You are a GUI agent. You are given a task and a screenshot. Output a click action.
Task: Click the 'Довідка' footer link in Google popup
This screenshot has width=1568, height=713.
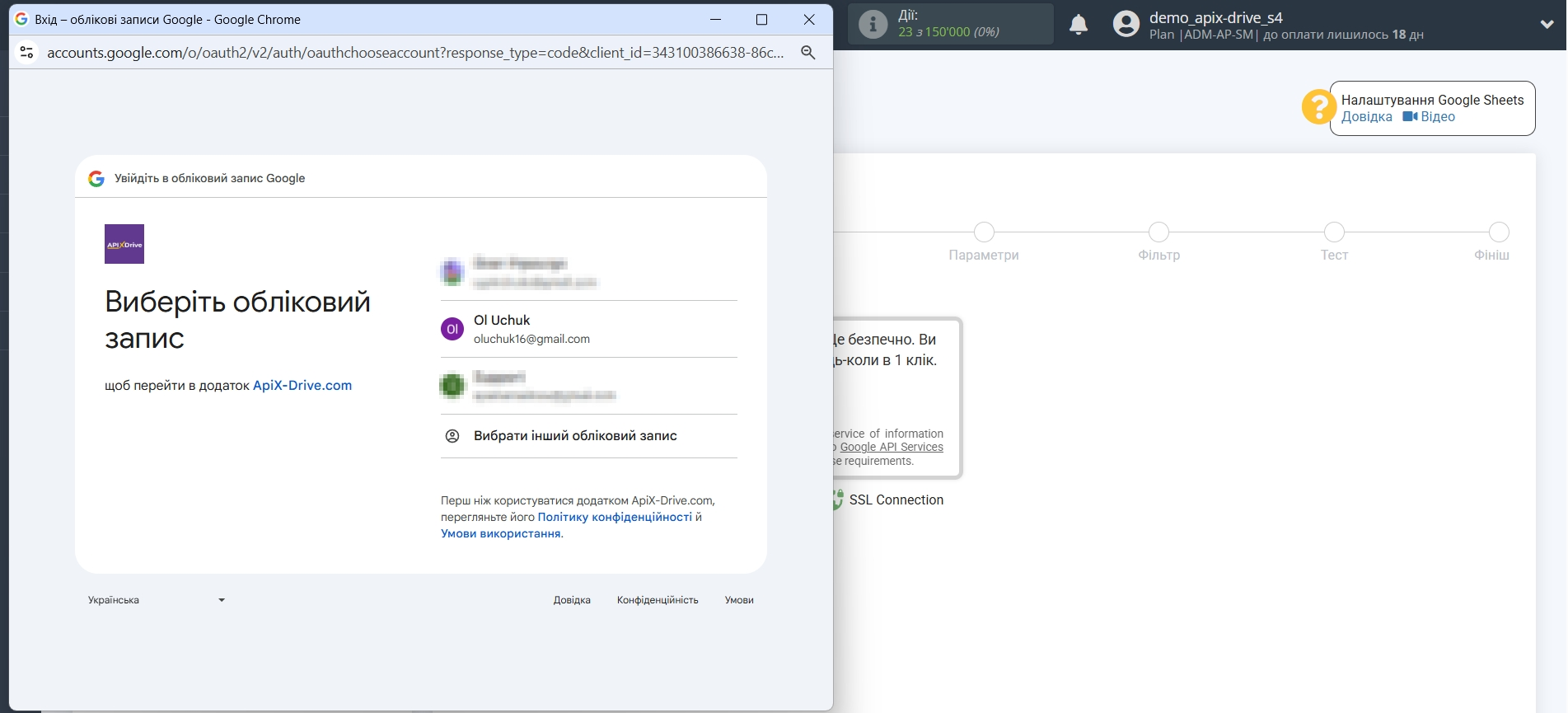tap(572, 600)
